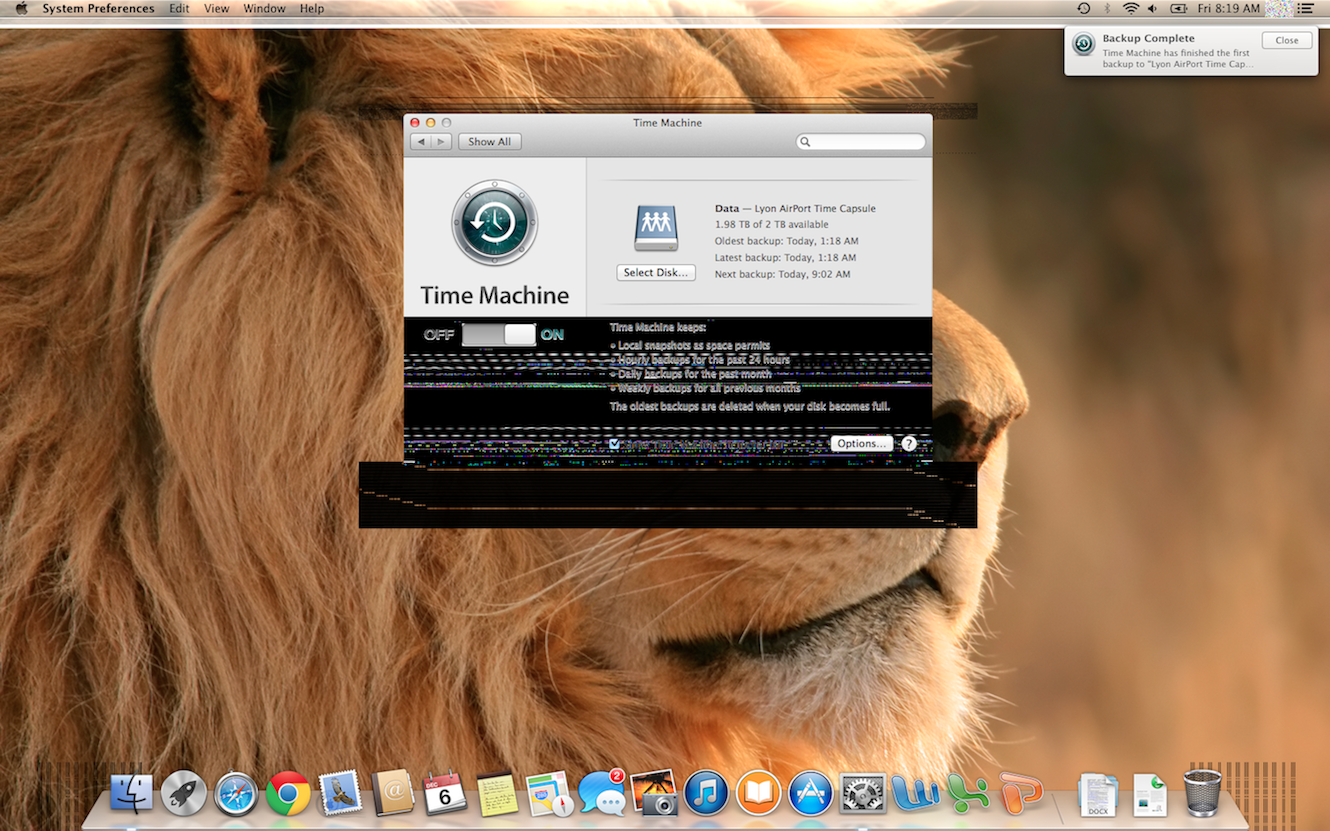
Task: Open the Edit menu
Action: tap(179, 9)
